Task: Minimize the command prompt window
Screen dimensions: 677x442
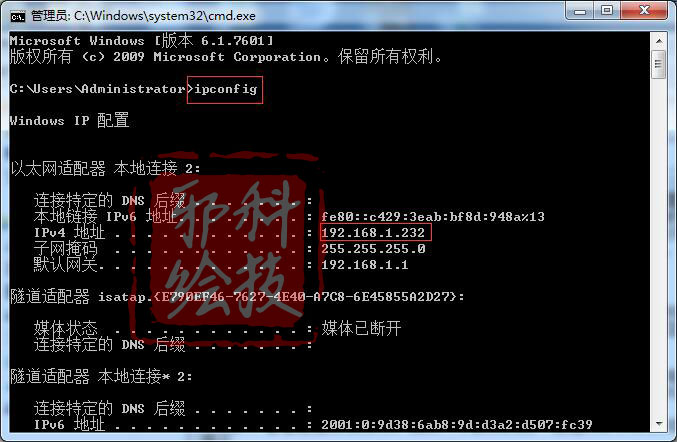Action: [x=579, y=11]
